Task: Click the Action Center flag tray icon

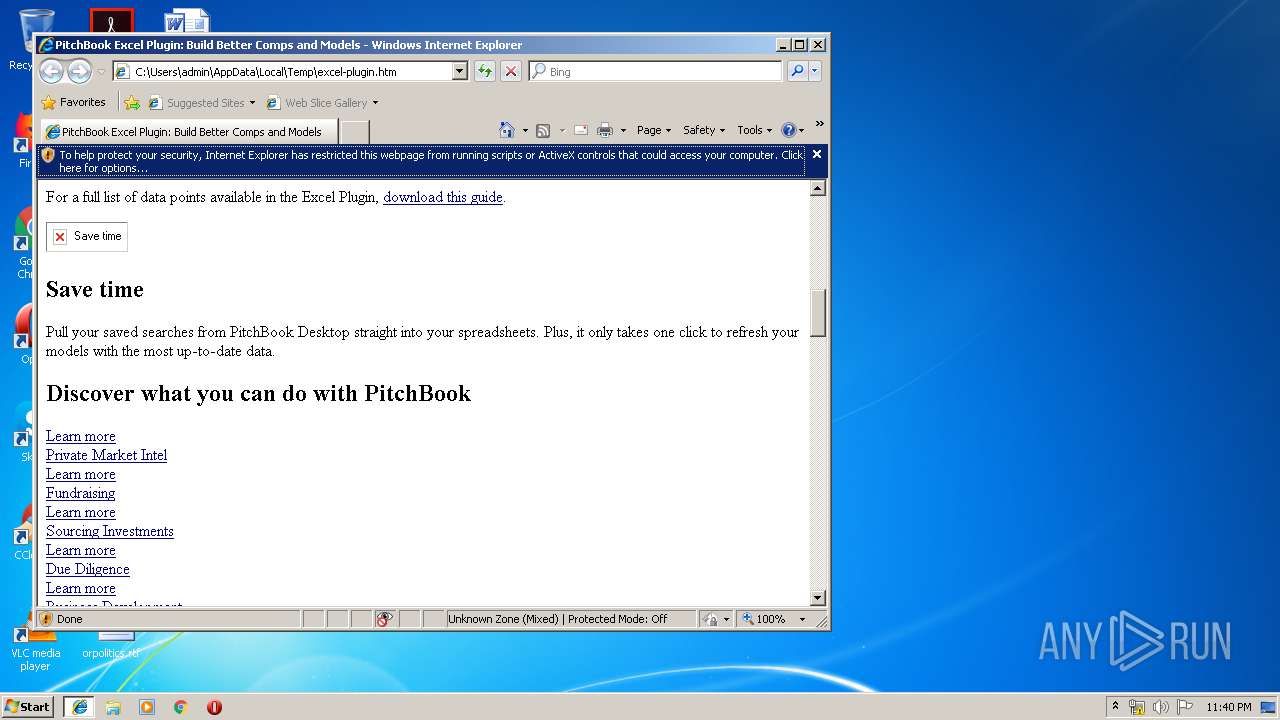Action: pyautogui.click(x=1185, y=707)
